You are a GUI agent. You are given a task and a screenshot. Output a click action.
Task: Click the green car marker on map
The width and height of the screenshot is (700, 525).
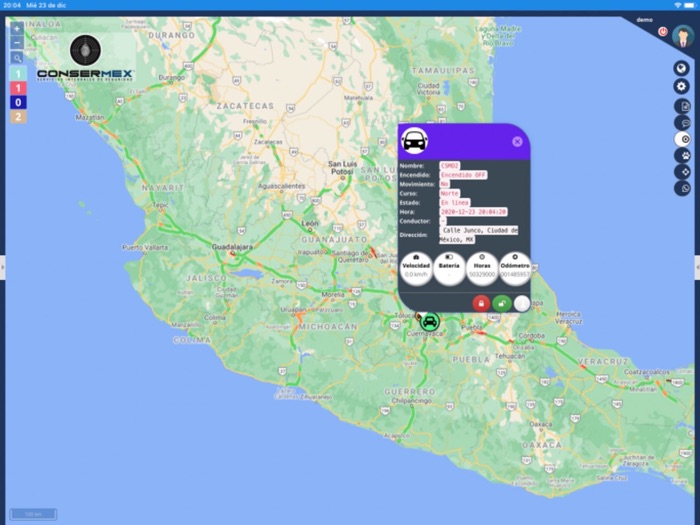coord(429,321)
